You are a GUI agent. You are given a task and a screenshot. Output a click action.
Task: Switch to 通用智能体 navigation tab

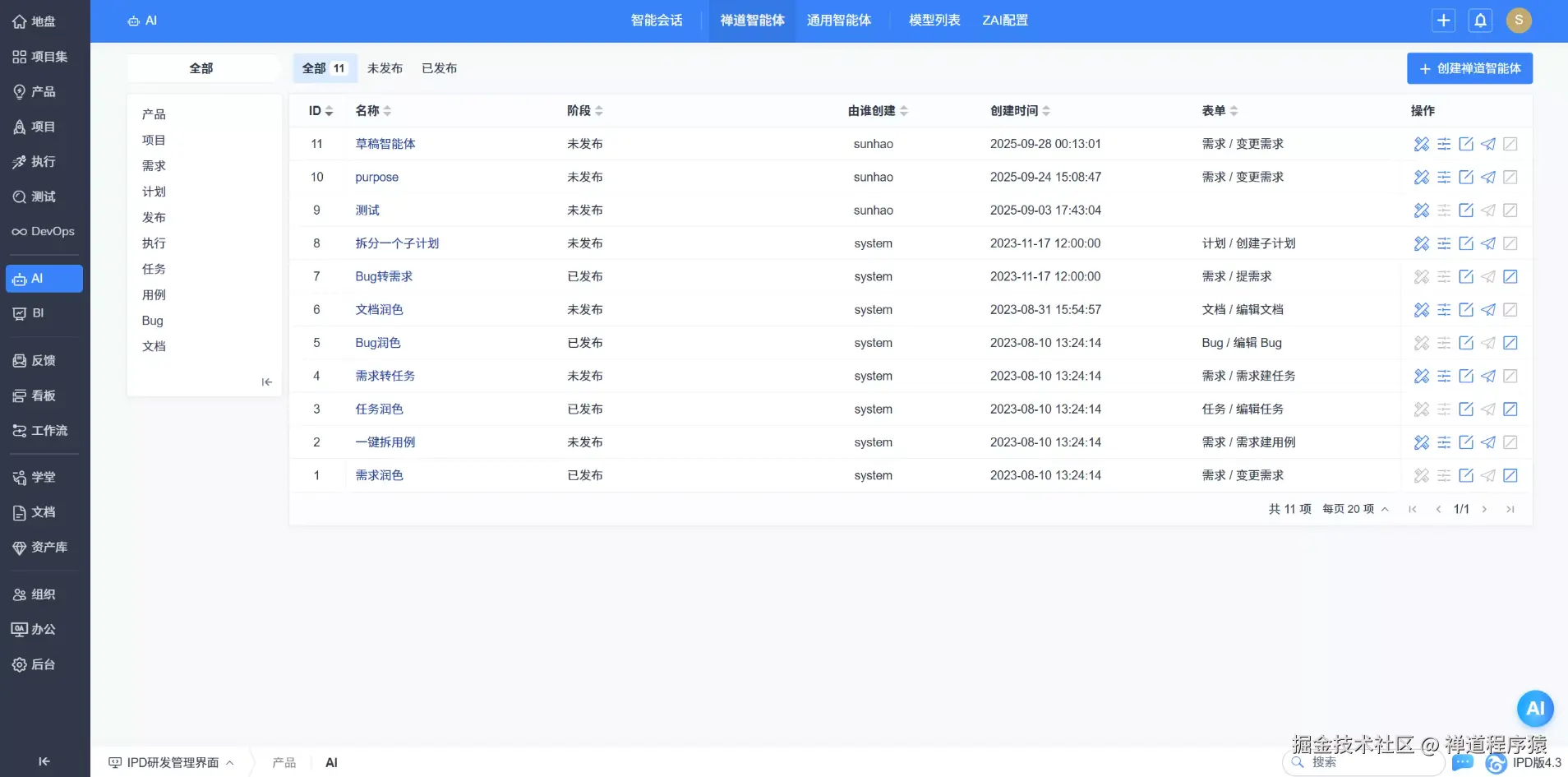coord(840,20)
